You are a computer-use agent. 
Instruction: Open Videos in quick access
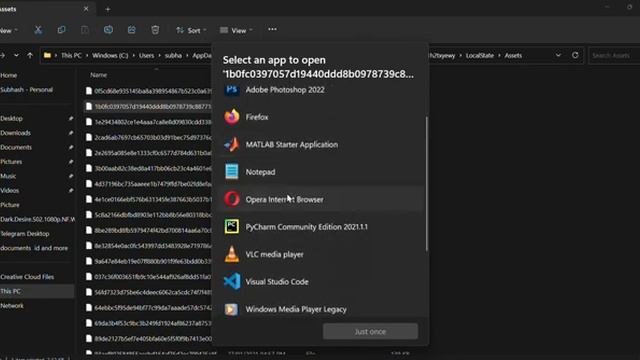coord(9,190)
